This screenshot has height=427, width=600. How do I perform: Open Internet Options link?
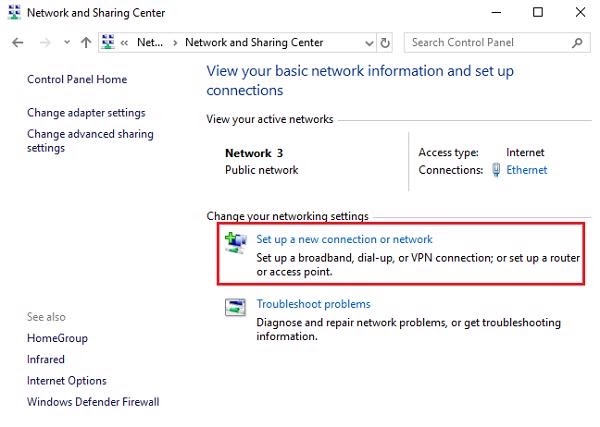tap(67, 381)
